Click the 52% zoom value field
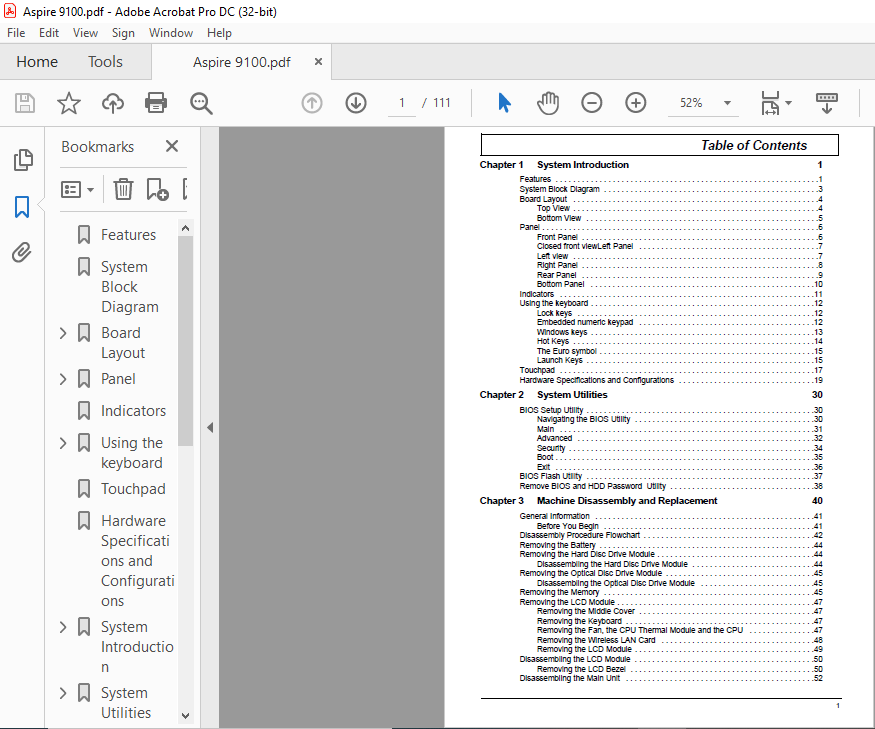The height and width of the screenshot is (729, 875). pos(691,103)
